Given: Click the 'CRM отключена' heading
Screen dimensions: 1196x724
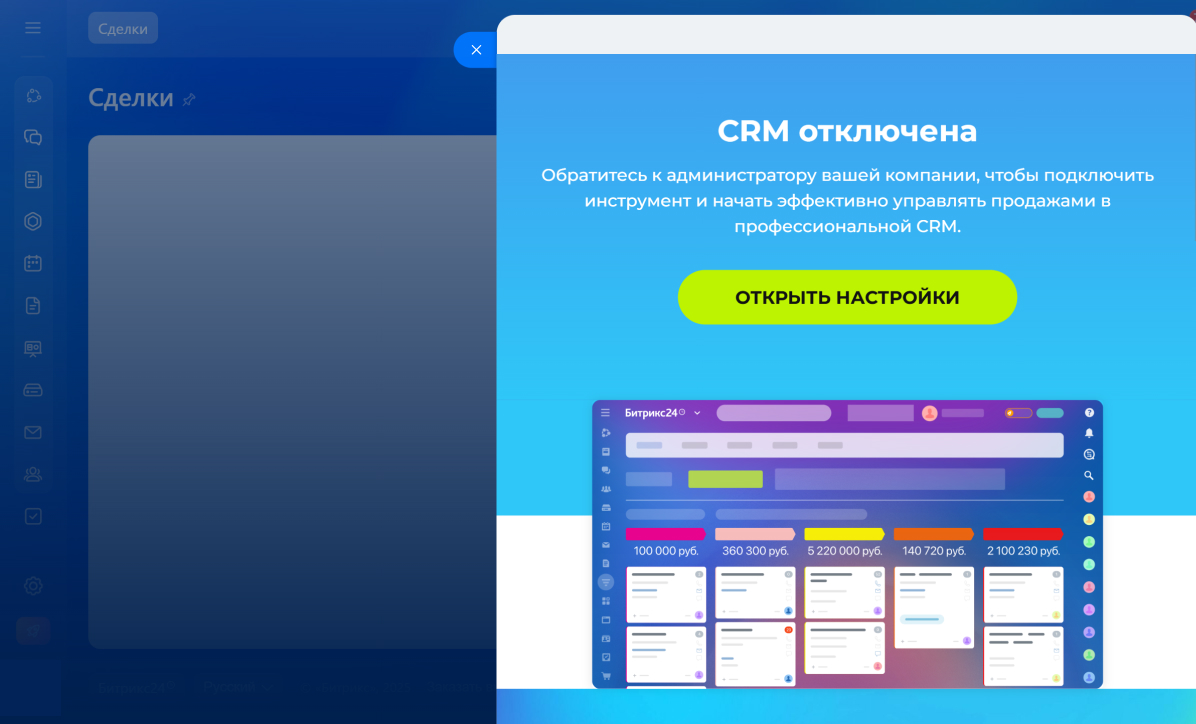Looking at the screenshot, I should 847,130.
